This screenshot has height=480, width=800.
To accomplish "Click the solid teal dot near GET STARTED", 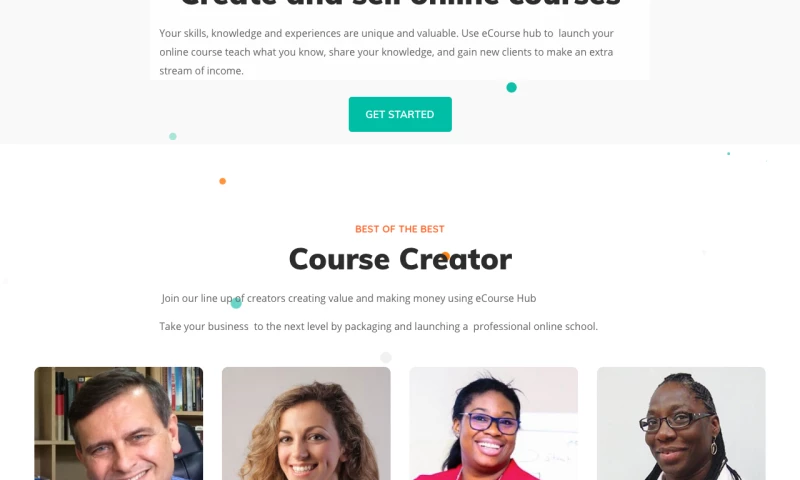I will [511, 88].
